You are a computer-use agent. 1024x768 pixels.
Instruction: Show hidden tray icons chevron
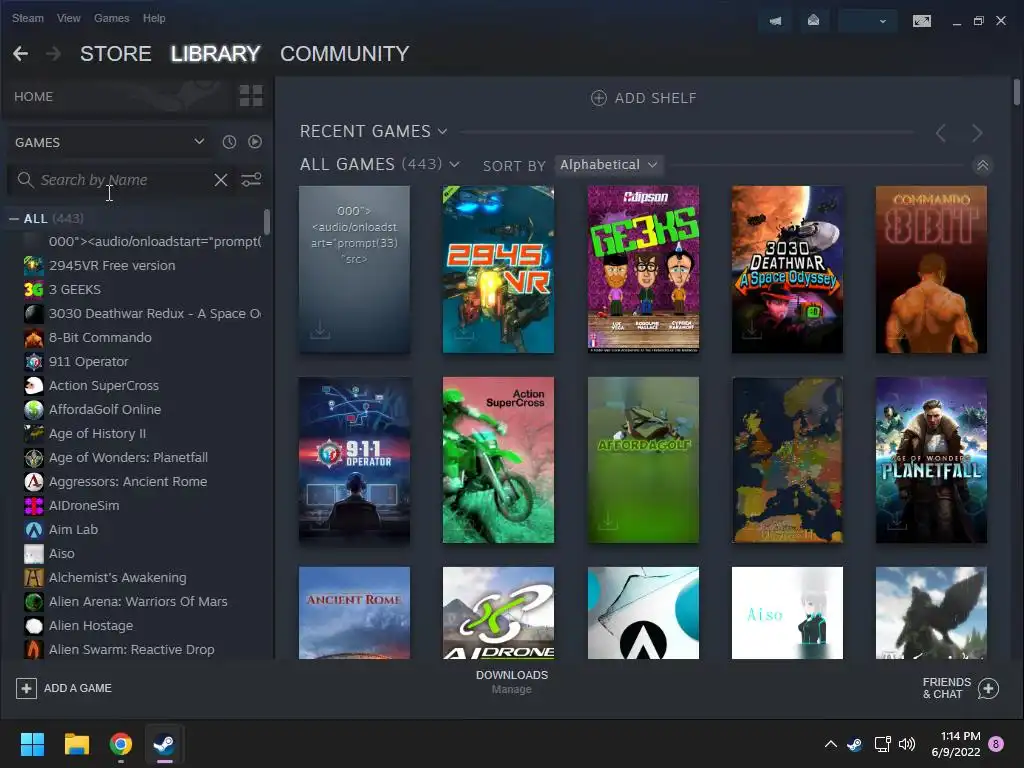[x=831, y=744]
